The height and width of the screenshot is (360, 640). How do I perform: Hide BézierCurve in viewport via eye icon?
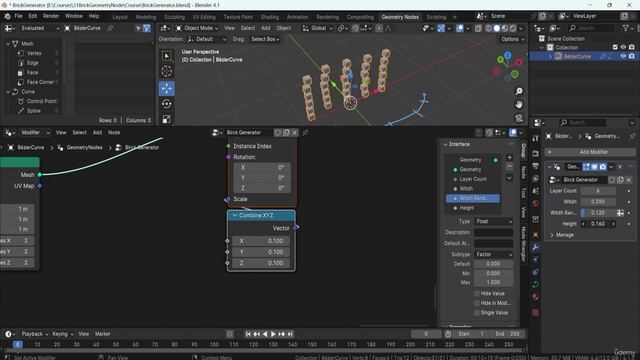623,56
